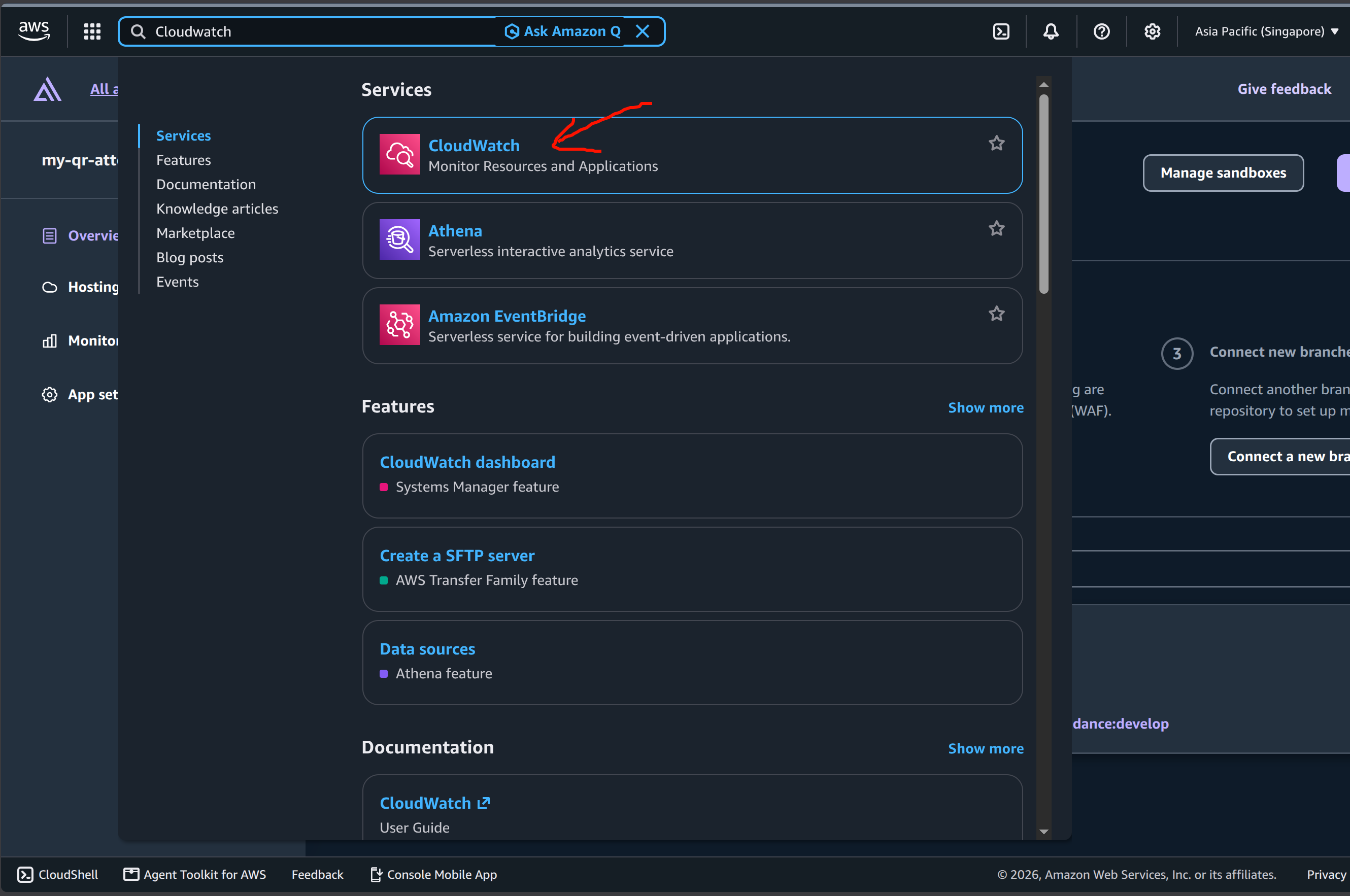The image size is (1350, 896).
Task: Show more Documentation results
Action: tap(986, 748)
